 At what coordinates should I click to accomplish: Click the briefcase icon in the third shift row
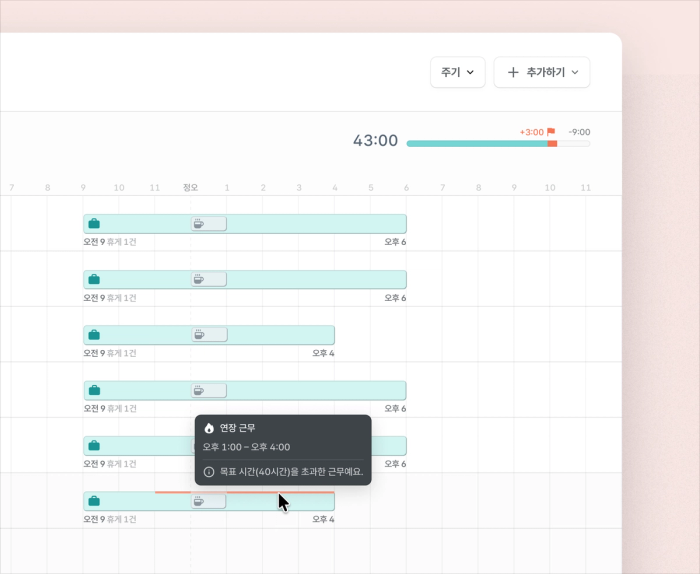(x=94, y=335)
